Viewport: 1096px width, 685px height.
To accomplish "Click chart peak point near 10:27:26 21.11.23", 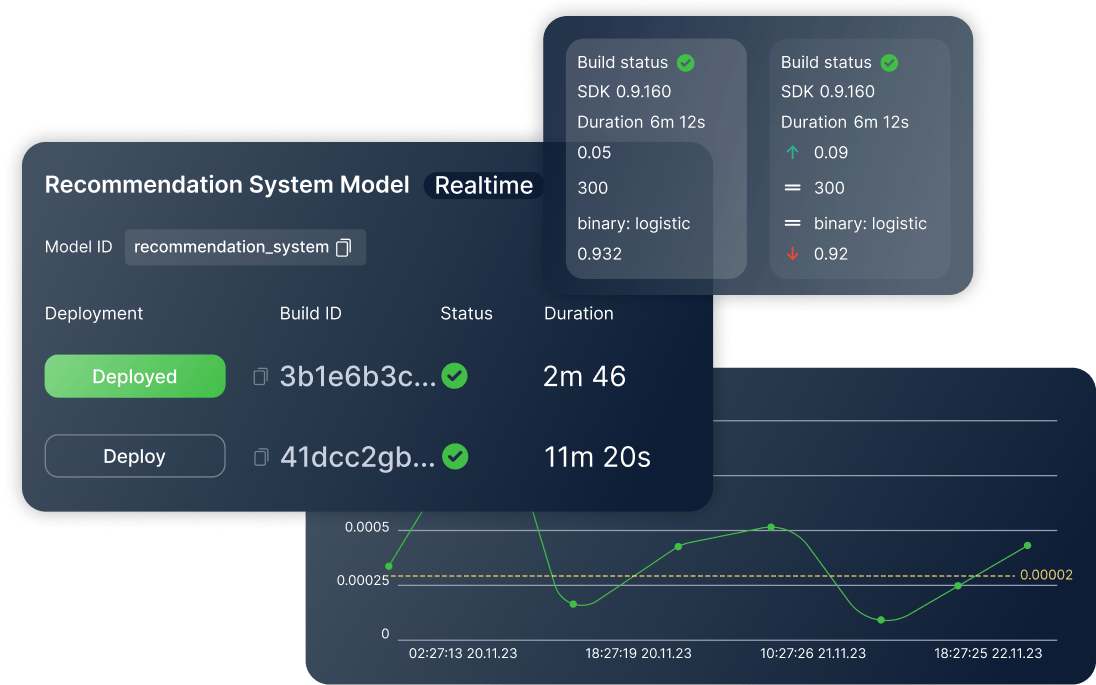I will point(771,527).
